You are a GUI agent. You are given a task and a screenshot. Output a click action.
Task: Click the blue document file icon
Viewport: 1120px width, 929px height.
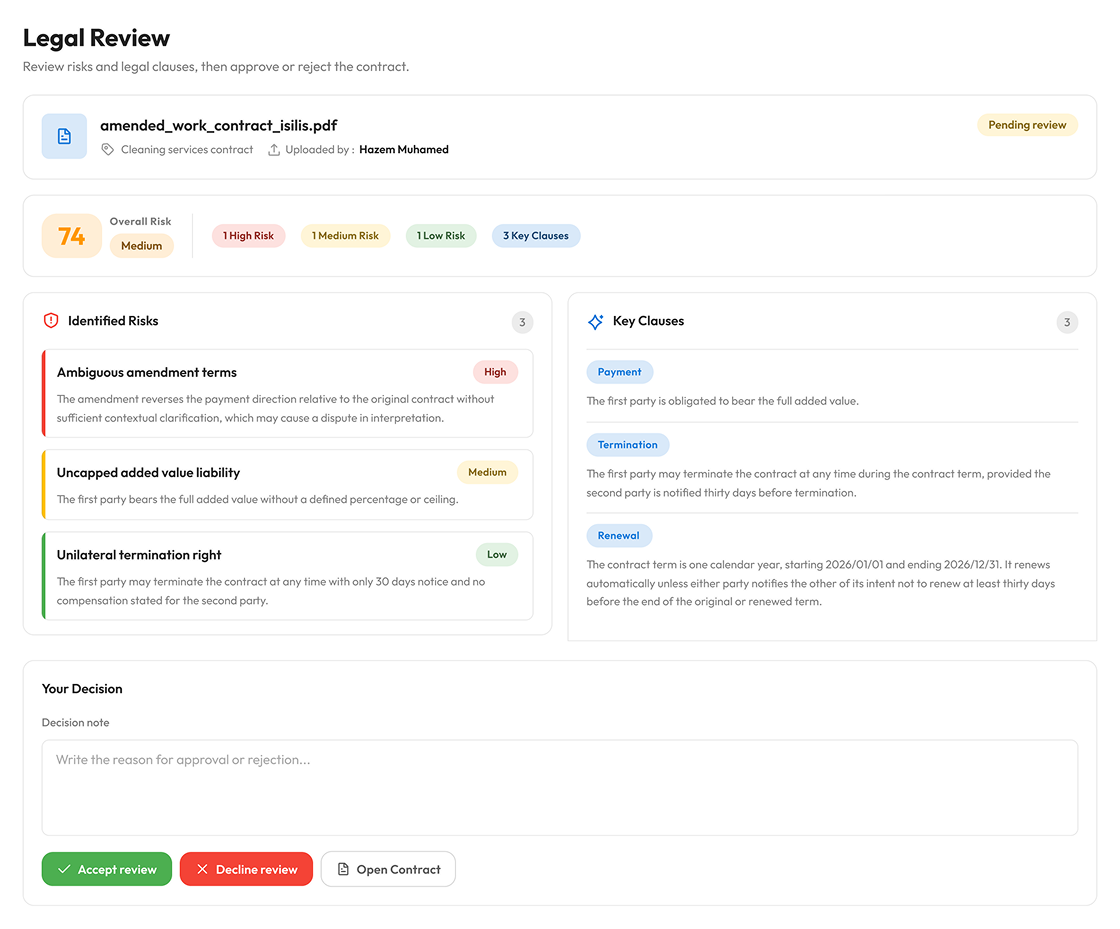point(64,136)
